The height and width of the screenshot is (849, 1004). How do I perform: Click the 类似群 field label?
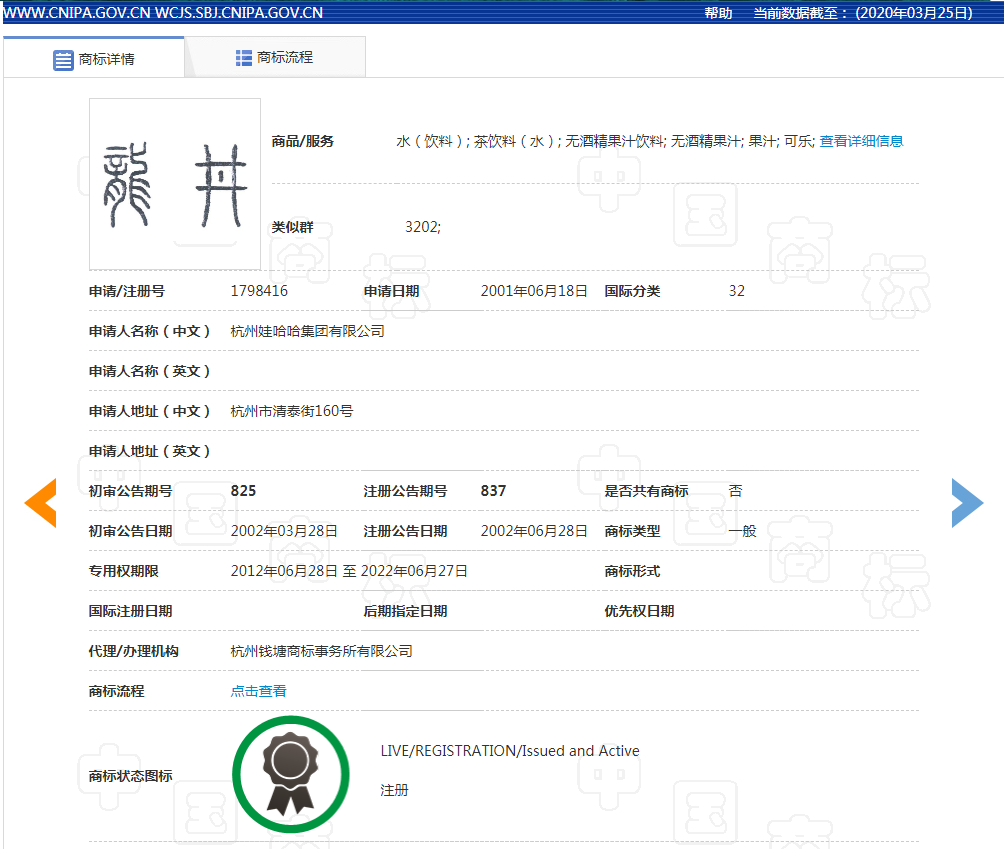coord(293,227)
